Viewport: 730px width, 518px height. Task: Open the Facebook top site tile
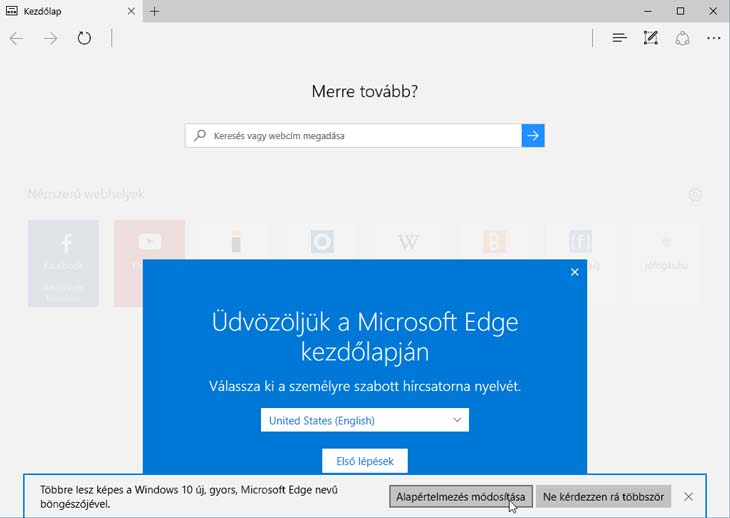64,262
